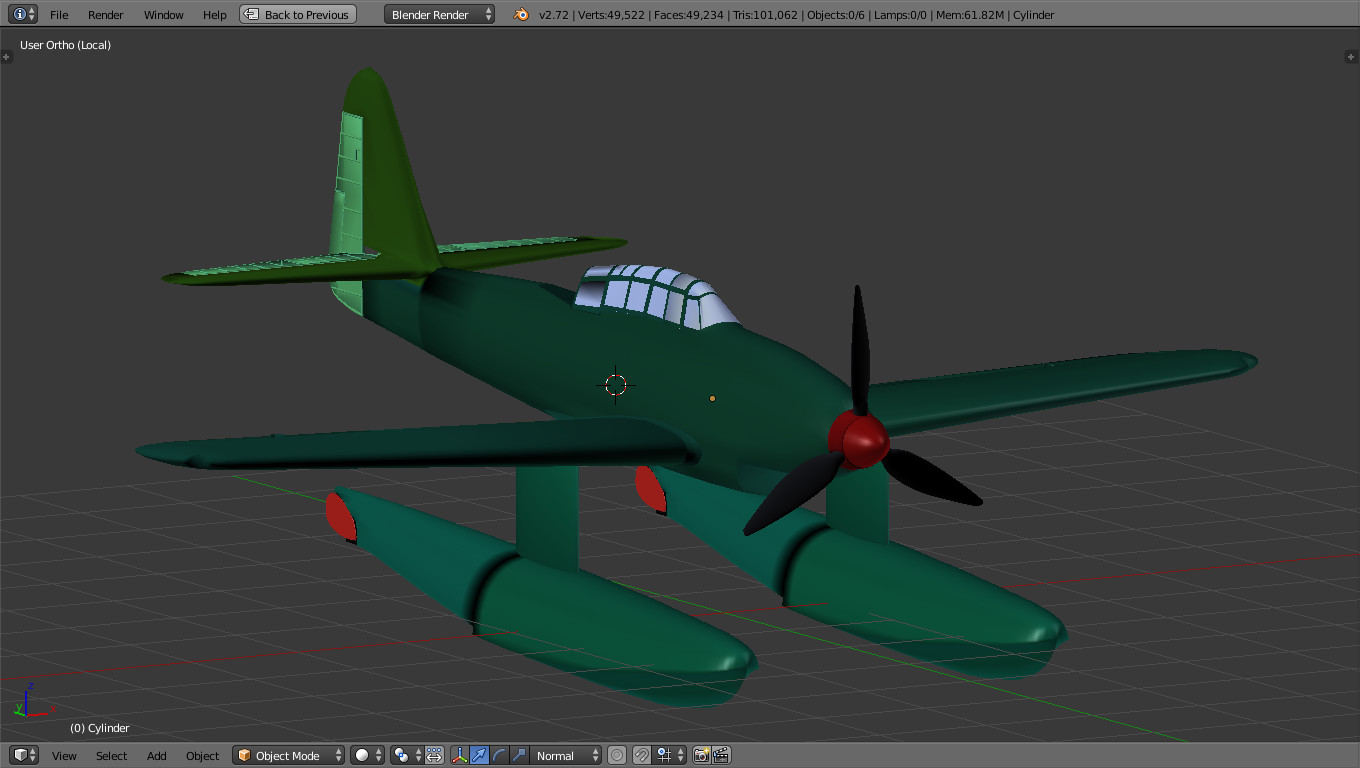Enable the rotate manipulator arc icon
Screen dimensions: 1360x768
click(x=499, y=755)
